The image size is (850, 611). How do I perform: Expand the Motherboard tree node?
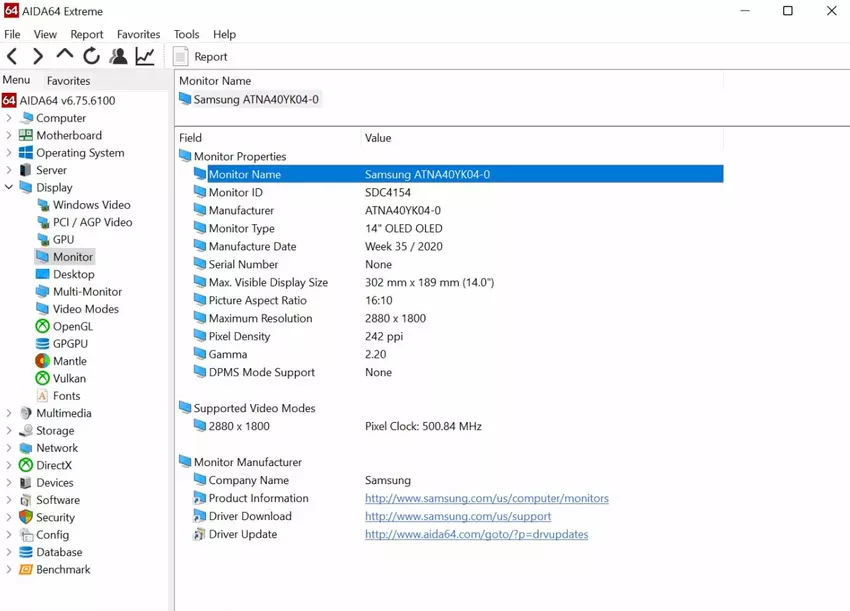tap(9, 135)
